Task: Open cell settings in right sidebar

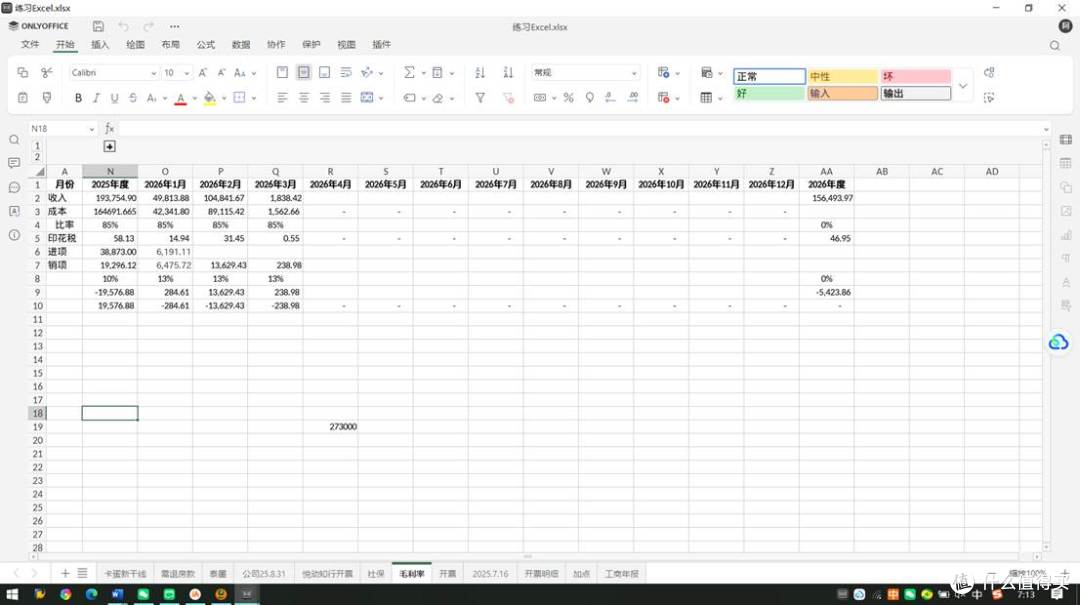Action: coord(1066,140)
